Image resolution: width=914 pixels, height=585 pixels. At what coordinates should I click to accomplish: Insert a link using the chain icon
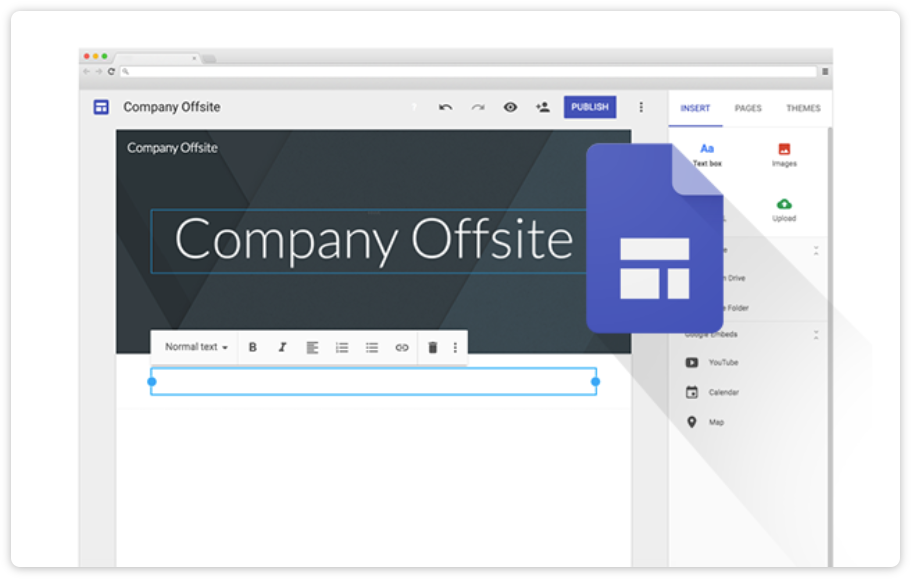tap(402, 348)
